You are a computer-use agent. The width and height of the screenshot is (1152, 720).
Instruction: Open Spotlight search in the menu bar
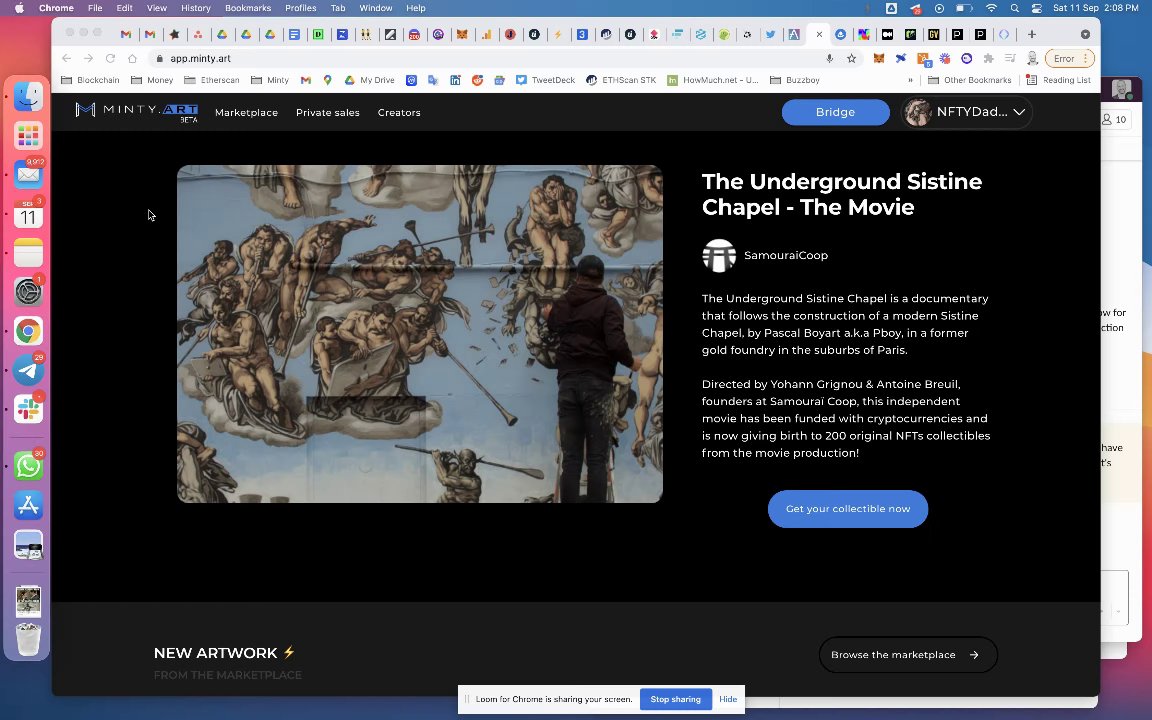[x=1015, y=8]
